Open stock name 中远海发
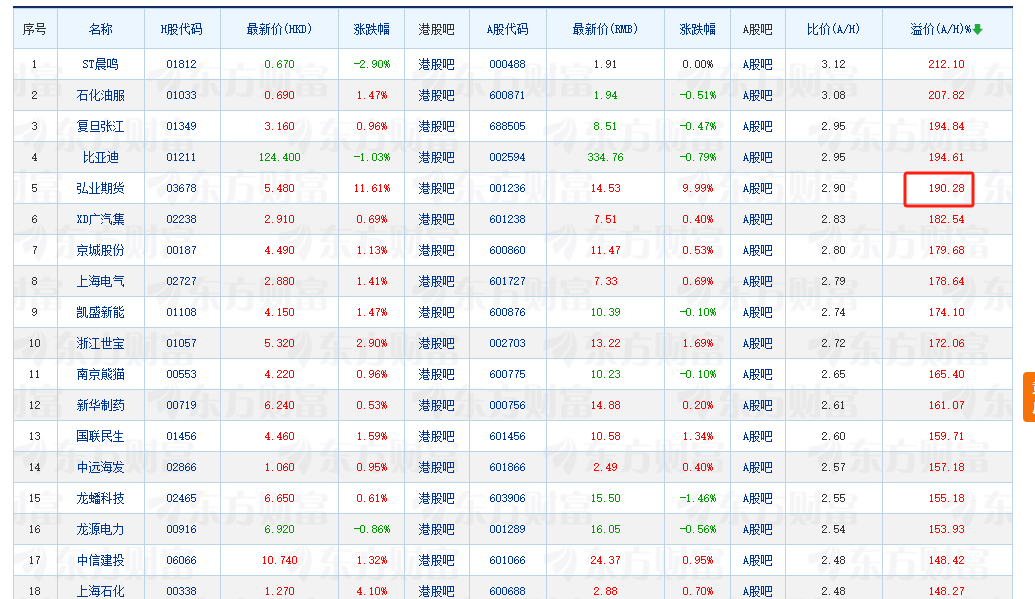Viewport: 1035px width, 599px height. pyautogui.click(x=100, y=468)
